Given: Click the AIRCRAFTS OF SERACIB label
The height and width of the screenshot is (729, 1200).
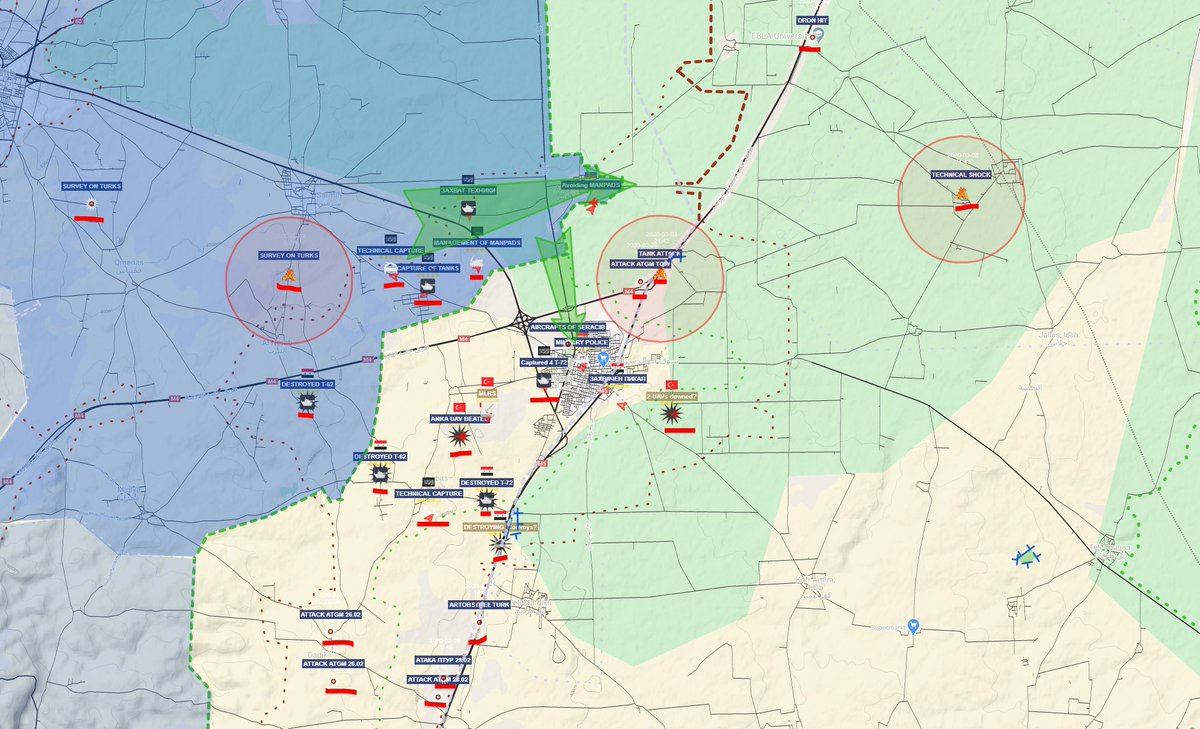Looking at the screenshot, I should [567, 327].
